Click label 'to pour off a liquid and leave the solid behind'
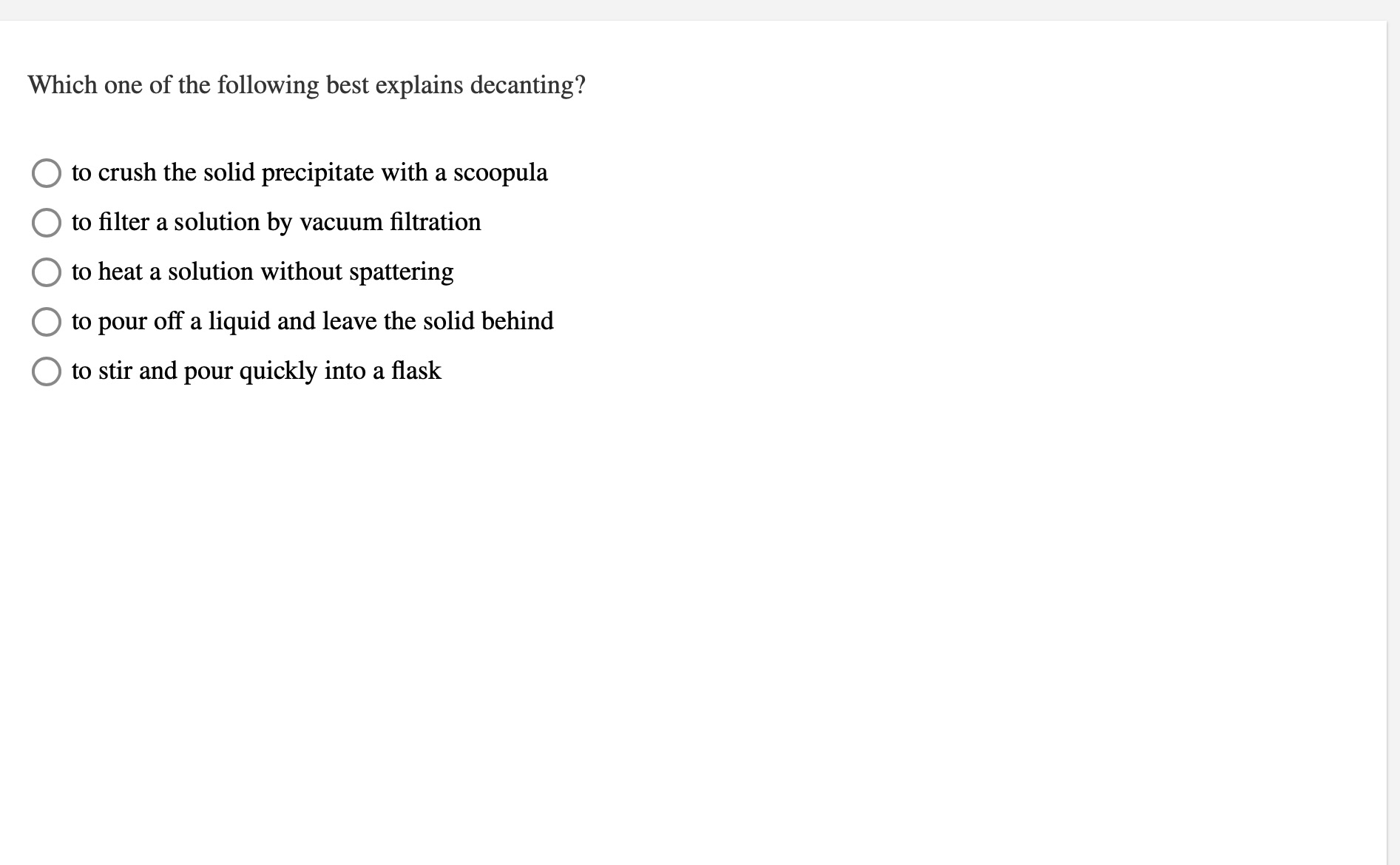Screen dimensions: 1400x865 pos(313,321)
